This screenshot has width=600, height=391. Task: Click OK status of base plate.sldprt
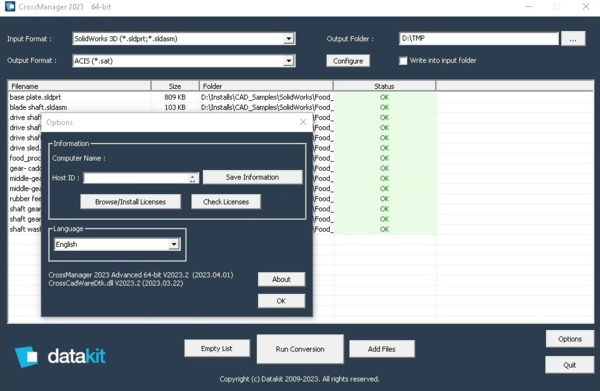click(385, 97)
